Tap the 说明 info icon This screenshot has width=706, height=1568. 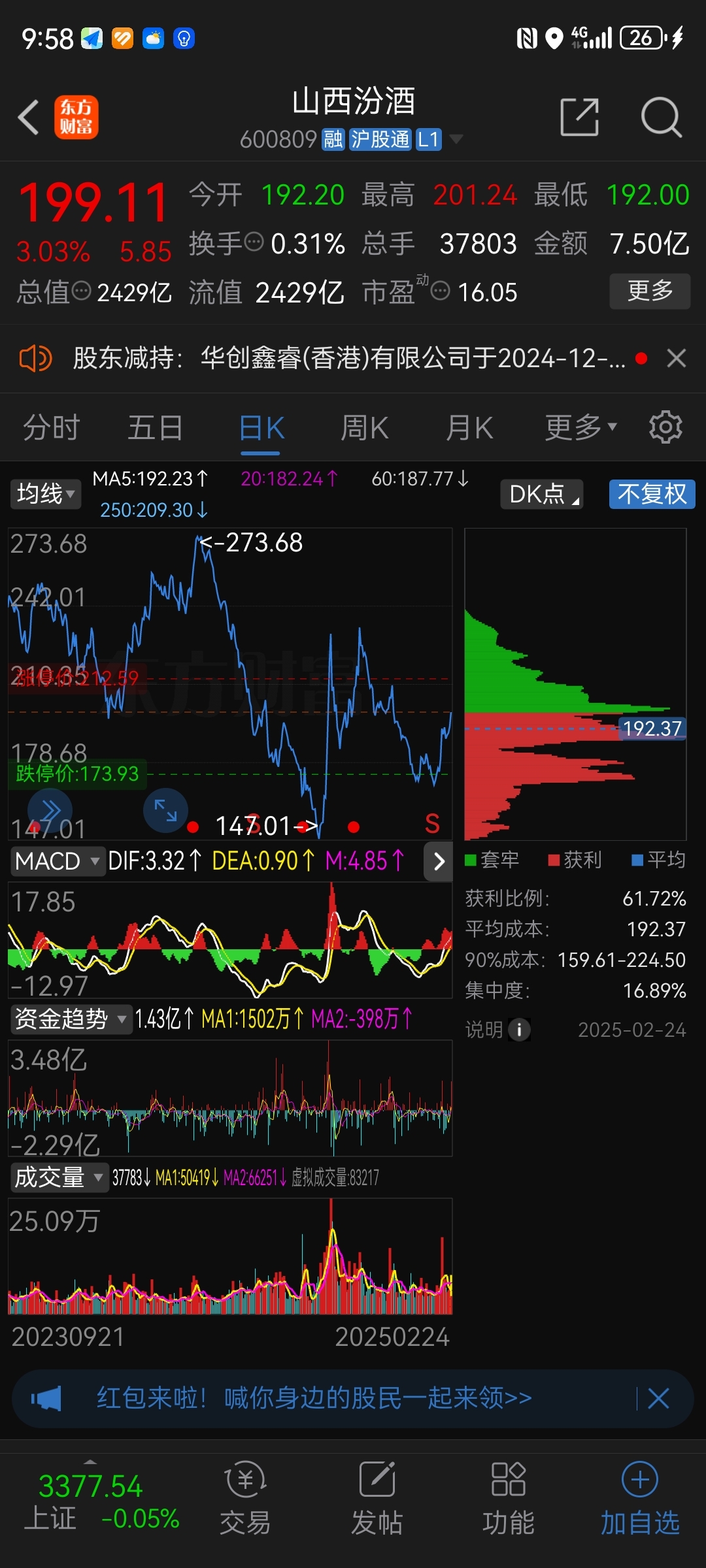[519, 1030]
